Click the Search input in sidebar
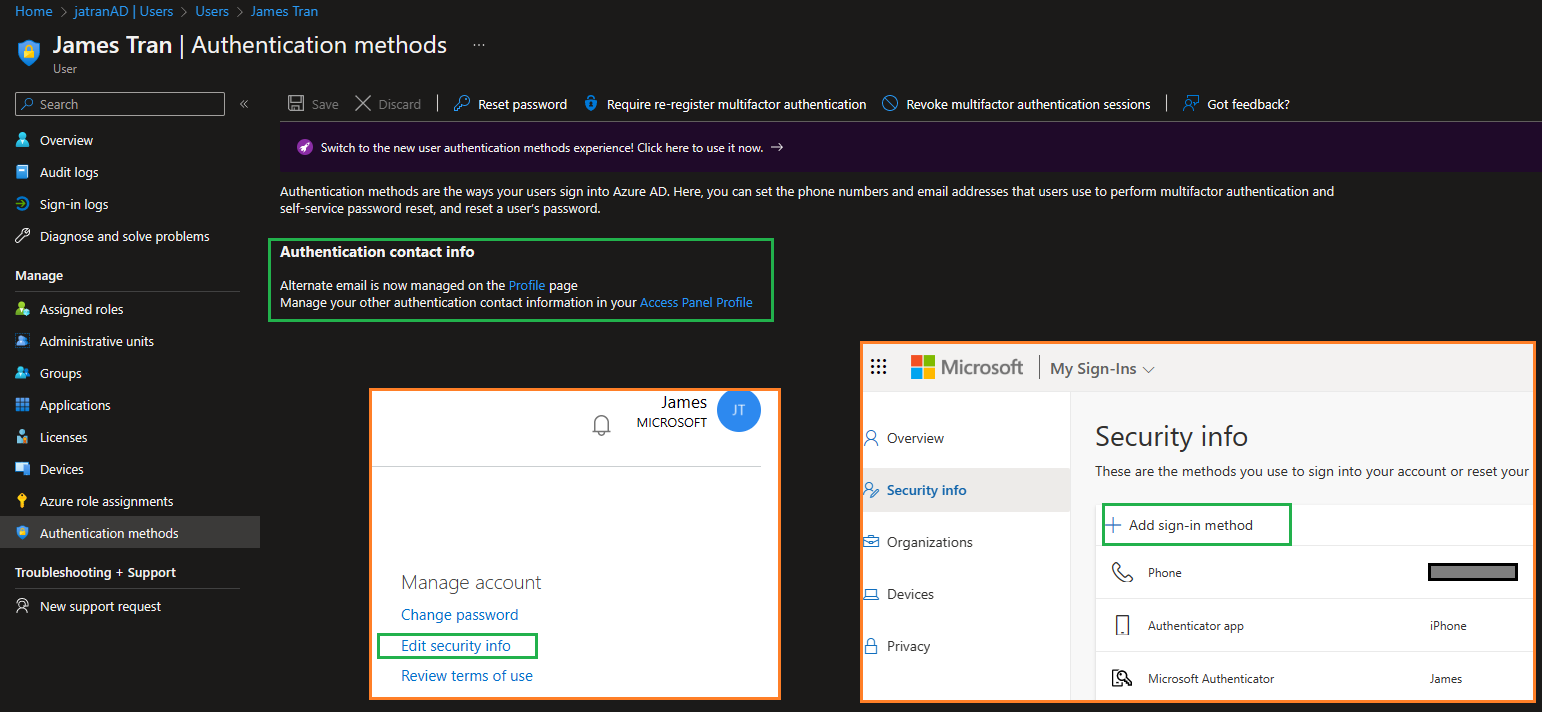1542x712 pixels. (x=120, y=104)
